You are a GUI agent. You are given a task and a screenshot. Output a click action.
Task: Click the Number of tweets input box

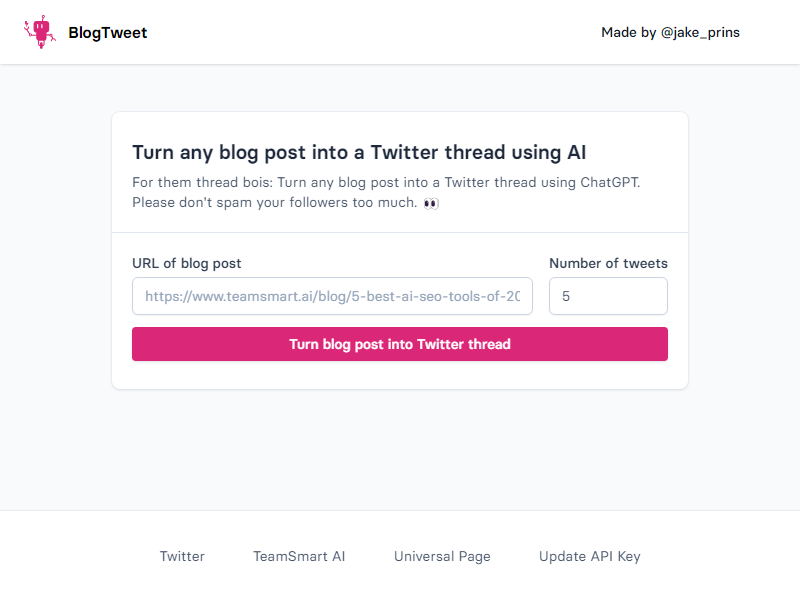[608, 296]
